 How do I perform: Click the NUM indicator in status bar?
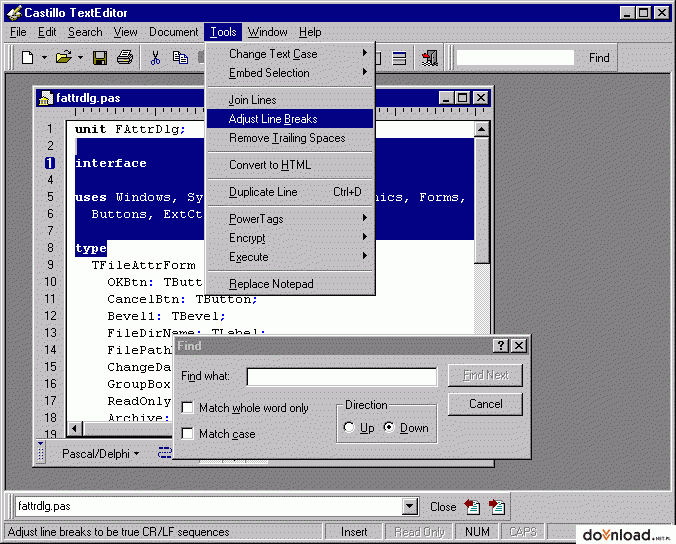pos(477,532)
